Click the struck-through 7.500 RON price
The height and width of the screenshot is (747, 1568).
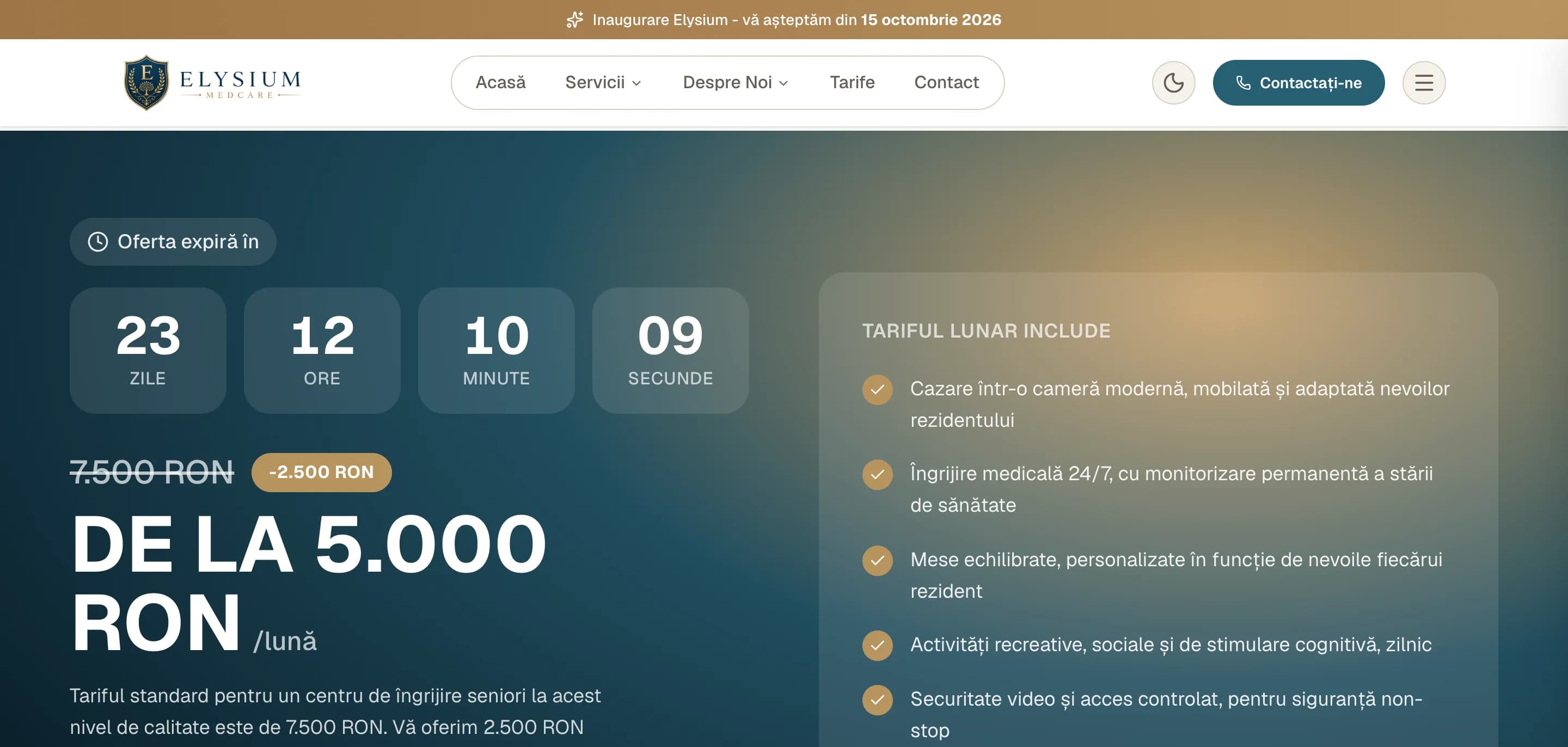click(x=151, y=473)
